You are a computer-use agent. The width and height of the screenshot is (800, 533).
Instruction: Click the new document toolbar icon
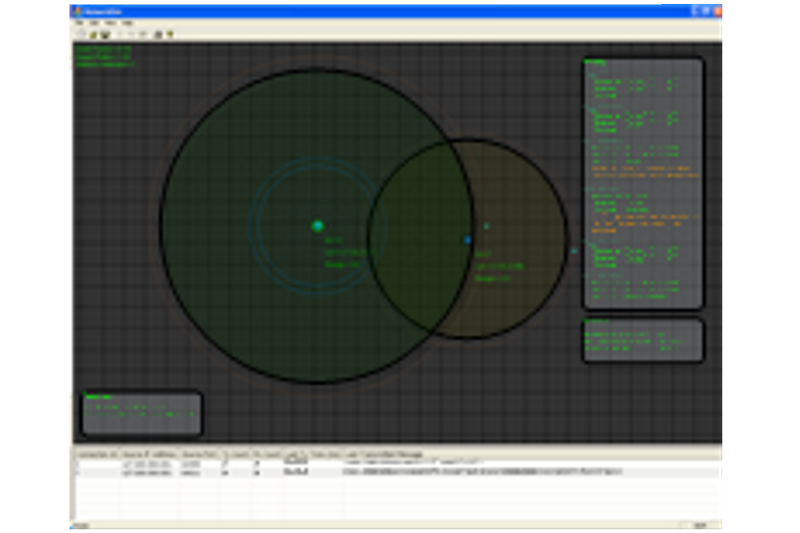click(x=81, y=35)
